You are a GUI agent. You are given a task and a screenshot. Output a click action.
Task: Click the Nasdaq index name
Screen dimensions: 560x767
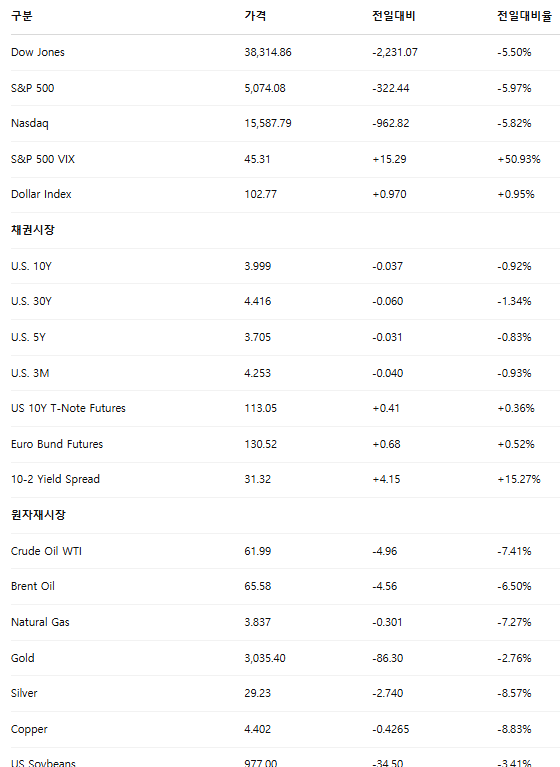[30, 123]
